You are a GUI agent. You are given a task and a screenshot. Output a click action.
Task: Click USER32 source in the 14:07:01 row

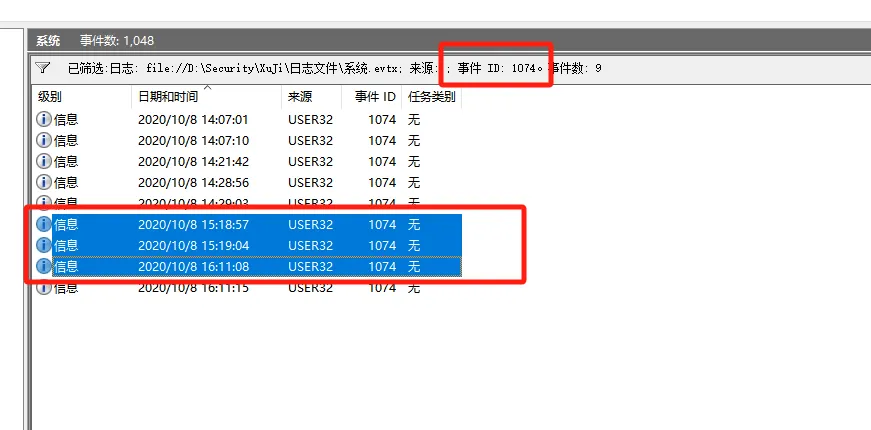(x=311, y=119)
